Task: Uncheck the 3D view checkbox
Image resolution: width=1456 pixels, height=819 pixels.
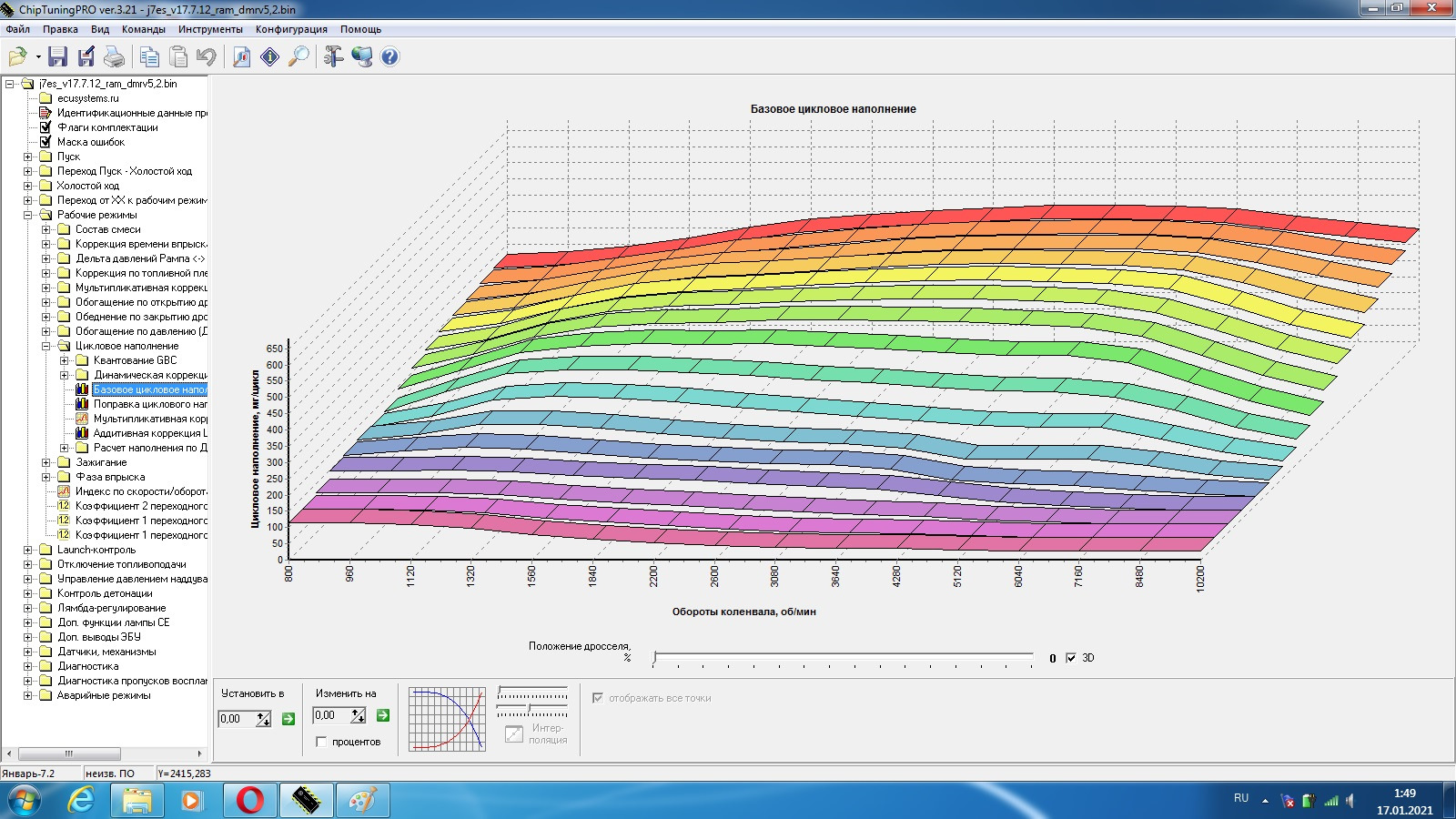Action: (1071, 658)
